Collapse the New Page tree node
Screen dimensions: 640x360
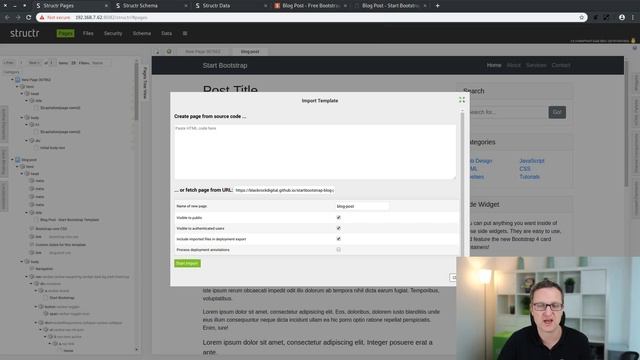(x=12, y=80)
